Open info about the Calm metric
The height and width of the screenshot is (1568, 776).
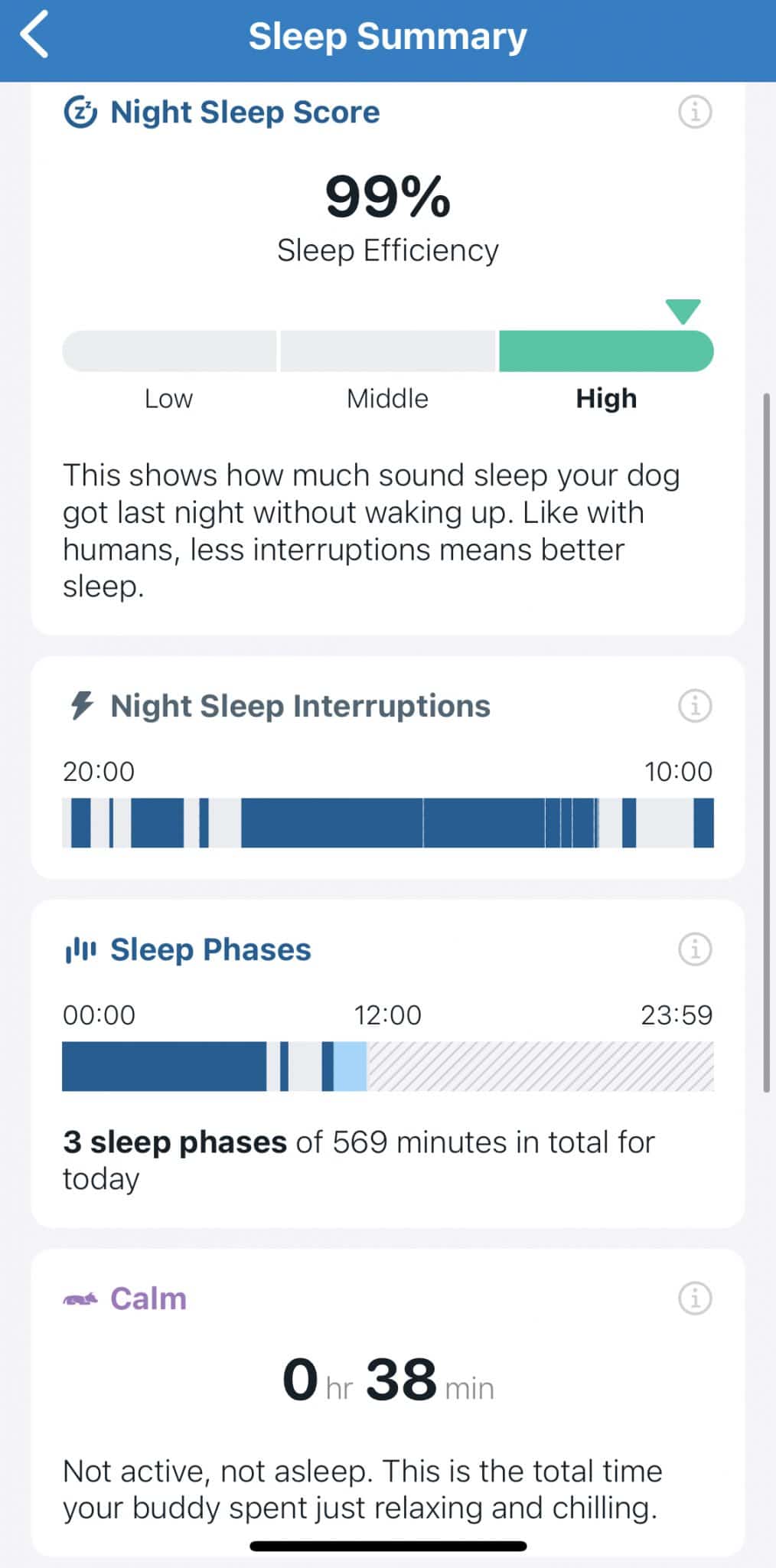click(694, 1298)
